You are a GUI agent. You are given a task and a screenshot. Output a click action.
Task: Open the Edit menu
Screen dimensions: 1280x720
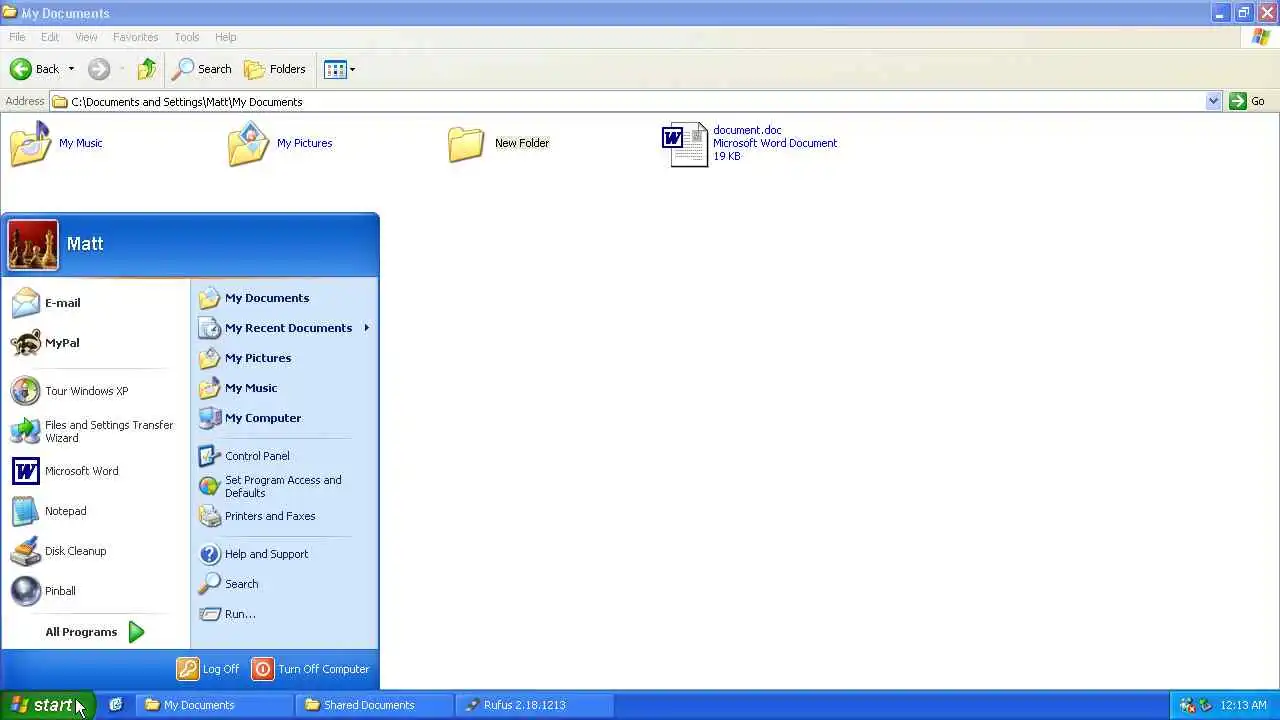(x=50, y=37)
